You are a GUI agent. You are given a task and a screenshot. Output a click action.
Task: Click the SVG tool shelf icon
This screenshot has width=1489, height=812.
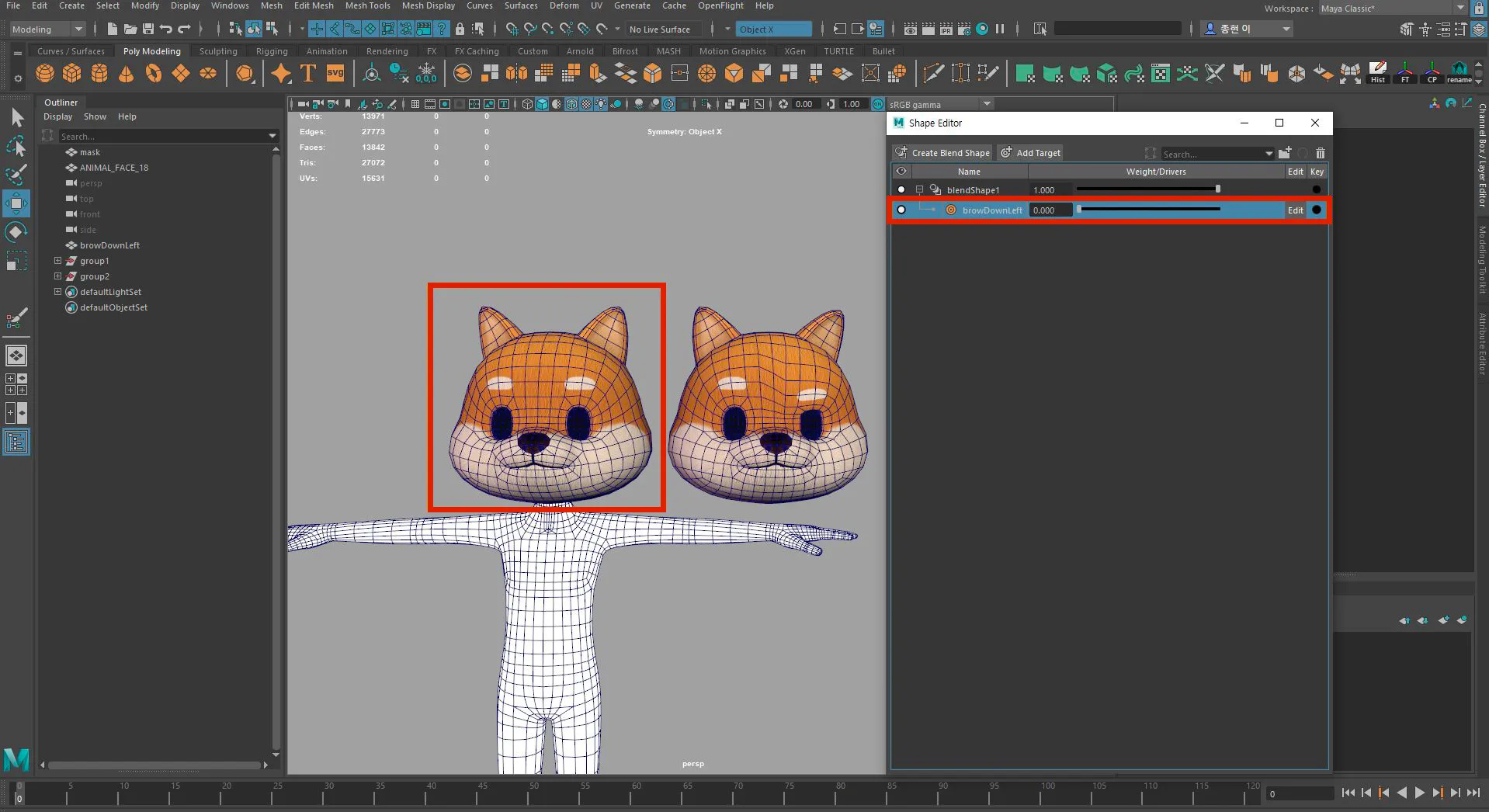tap(335, 74)
